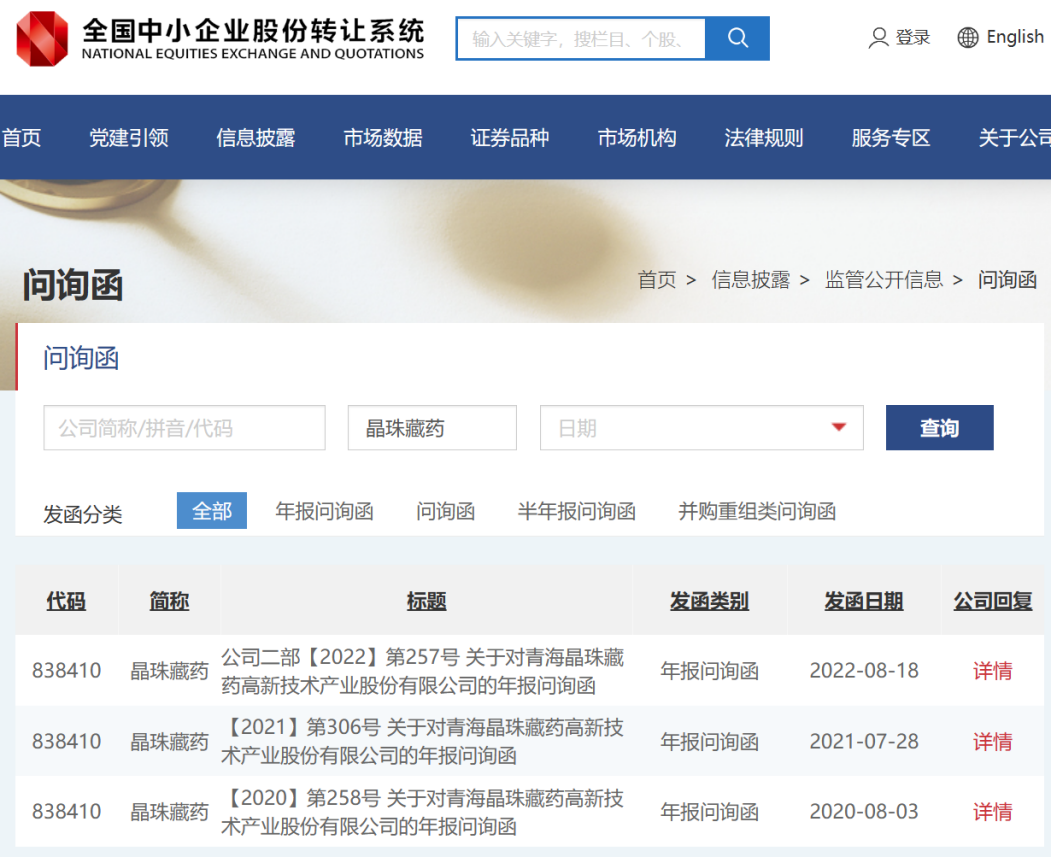Open the 【2022】第257号 inquiry letter title
1051x857 pixels.
[x=423, y=671]
